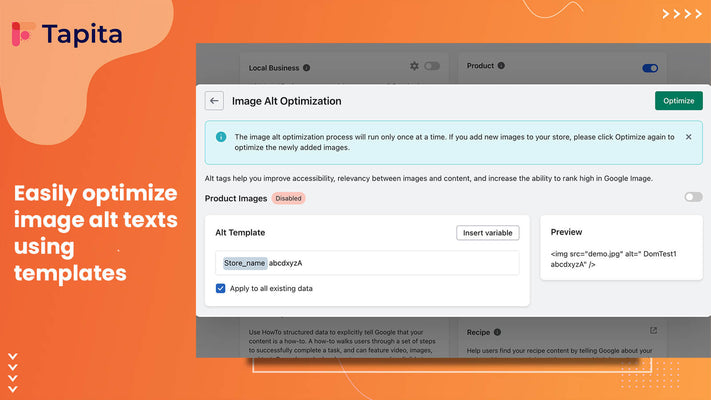Turn off the Product toggle
Viewport: 711px width, 400px height.
pos(650,68)
